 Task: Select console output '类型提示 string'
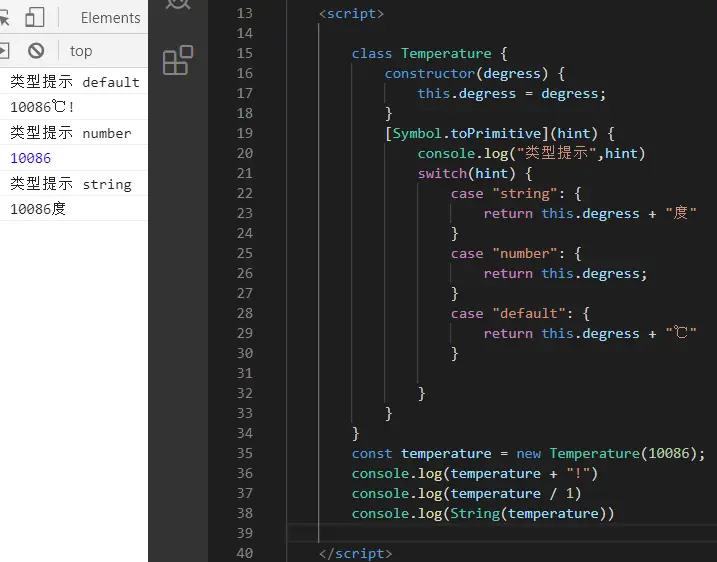click(70, 184)
